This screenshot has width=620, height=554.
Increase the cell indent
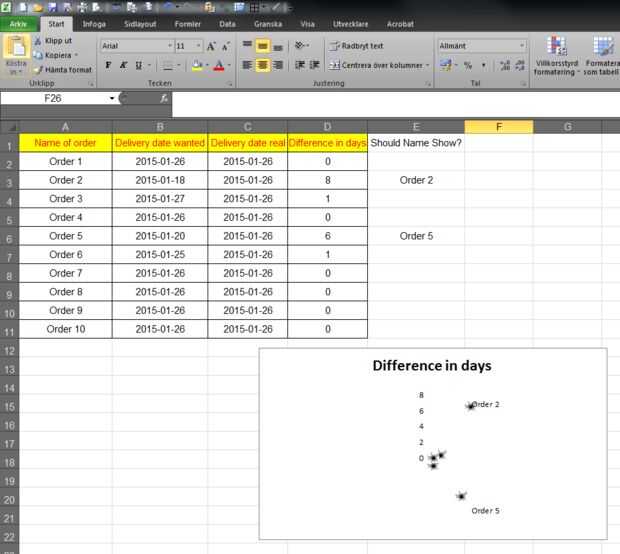tap(315, 65)
